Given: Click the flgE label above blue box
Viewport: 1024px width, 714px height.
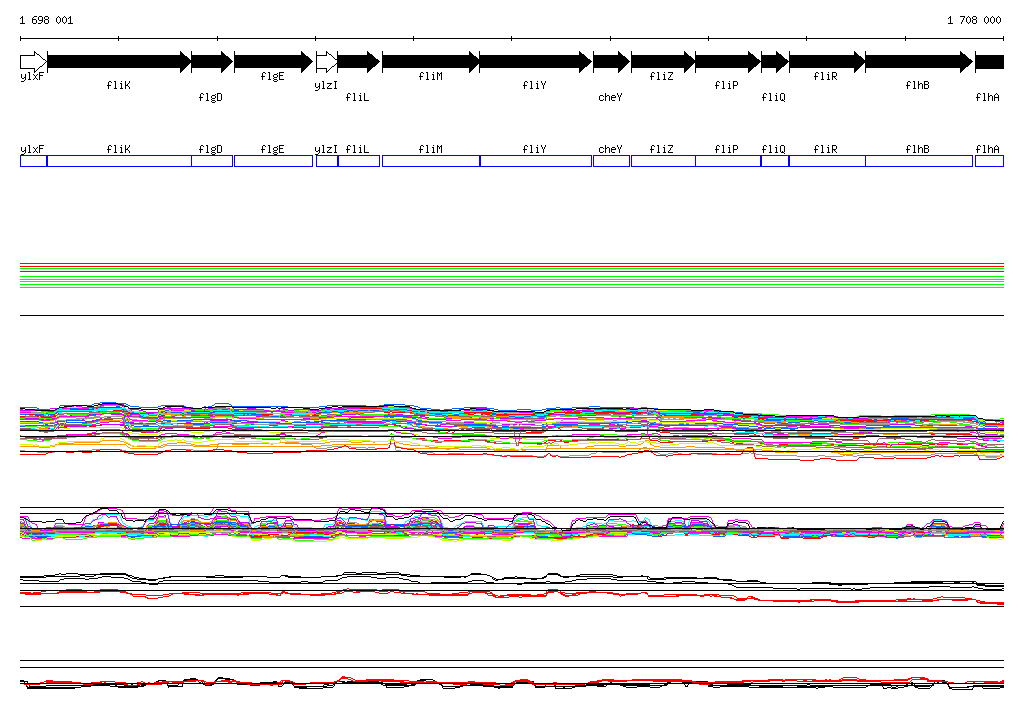Looking at the screenshot, I should (272, 149).
